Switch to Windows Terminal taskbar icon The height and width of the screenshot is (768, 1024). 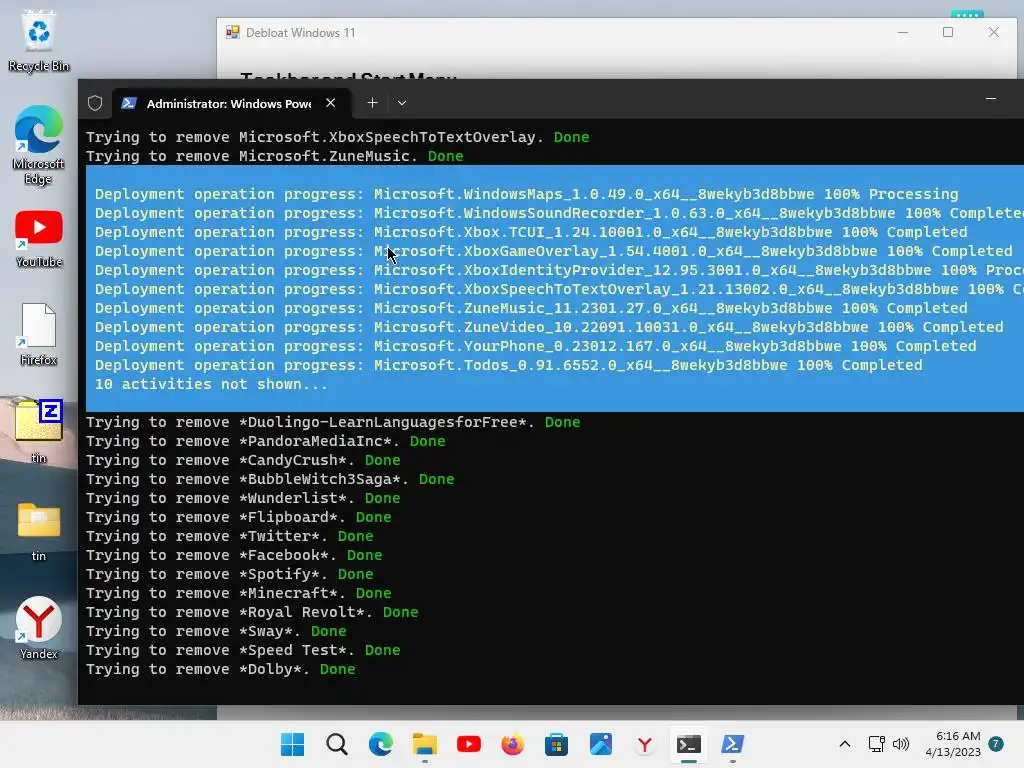(688, 744)
